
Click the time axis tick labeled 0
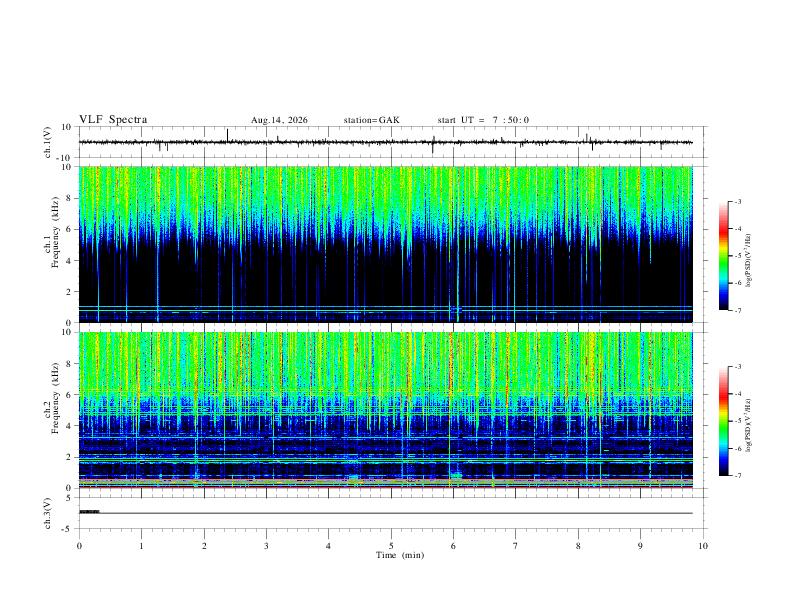pos(79,546)
